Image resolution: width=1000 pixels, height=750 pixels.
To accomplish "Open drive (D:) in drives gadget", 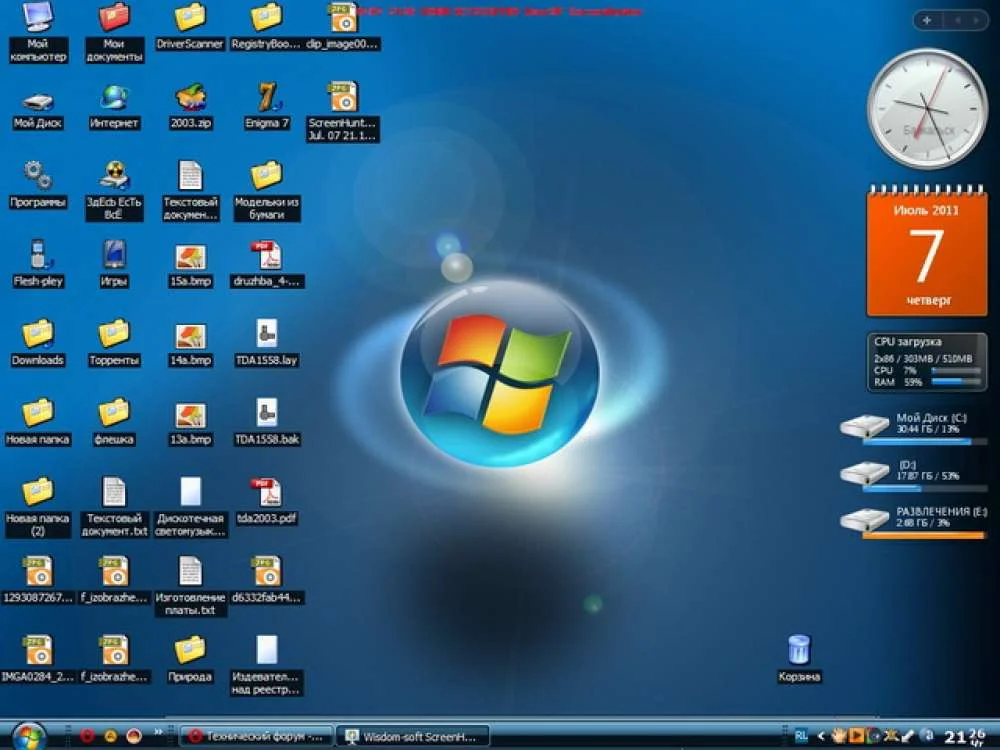I will coord(914,474).
